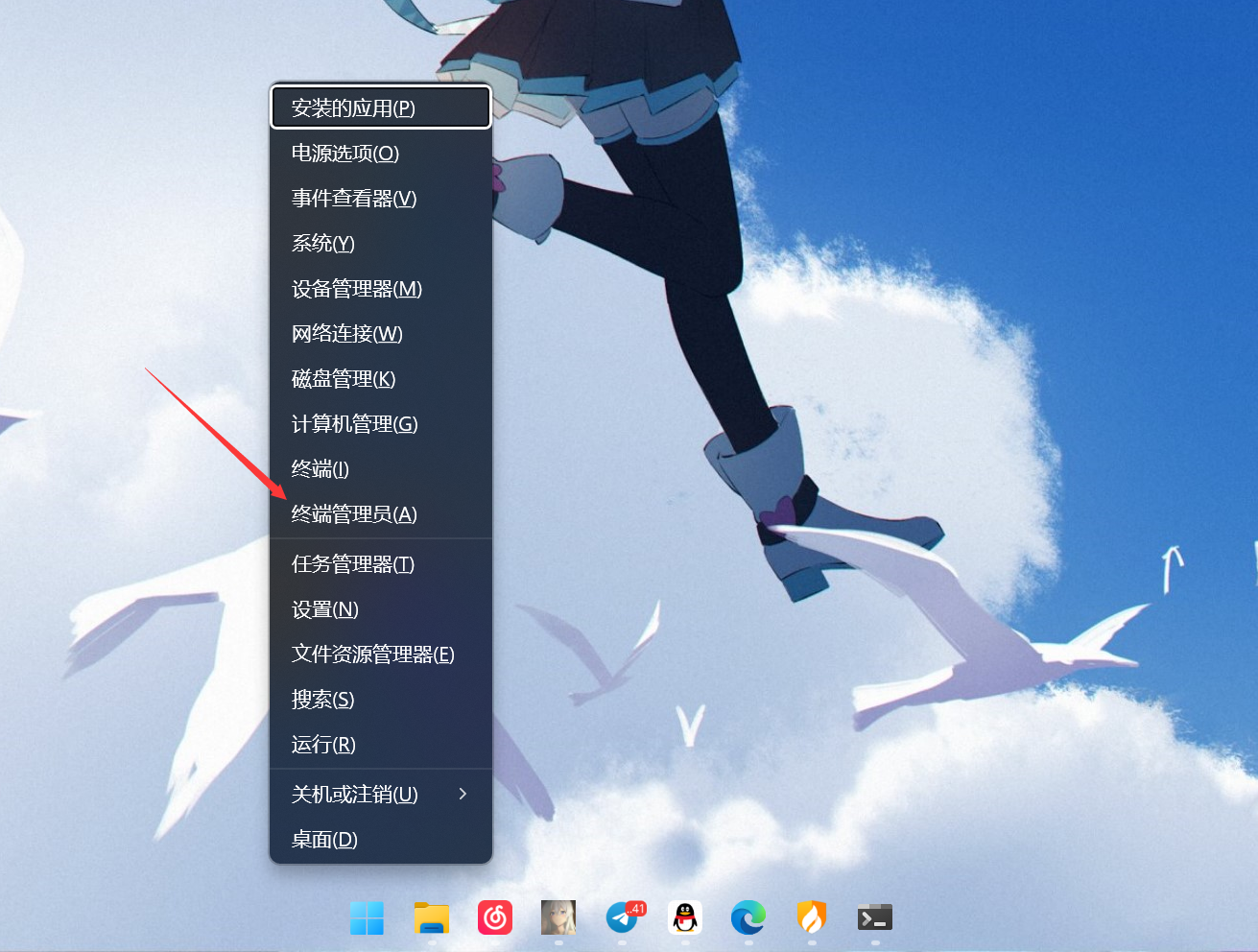Screen dimensions: 1258x952
Task: Open 事件查看器(V)
Action: click(x=381, y=199)
